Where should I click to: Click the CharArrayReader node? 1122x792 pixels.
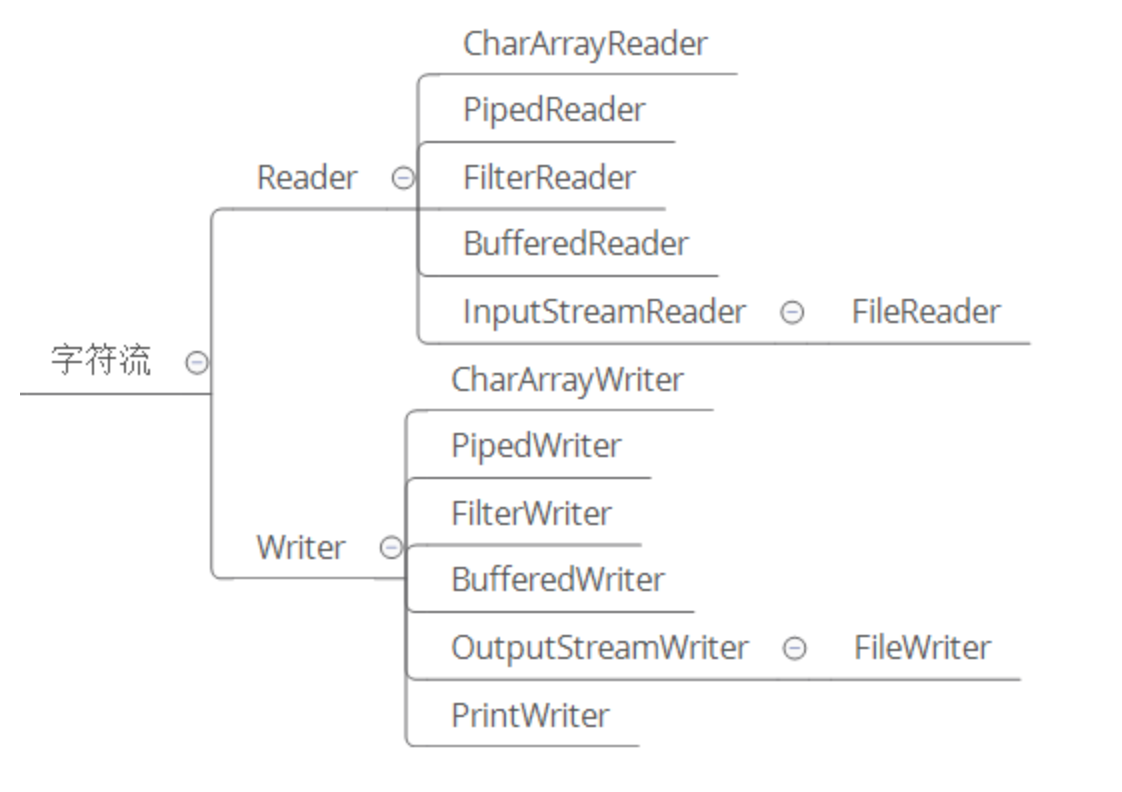pos(585,44)
